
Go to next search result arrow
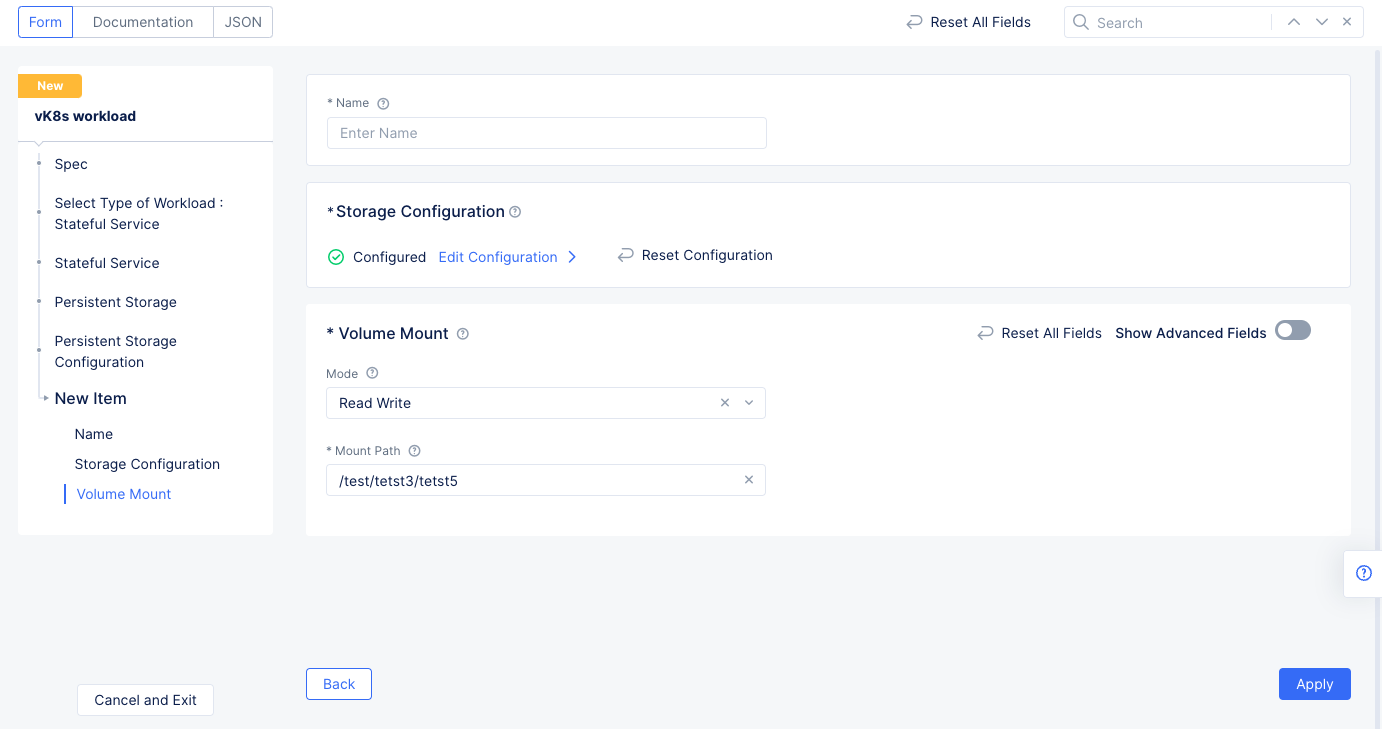point(1321,22)
